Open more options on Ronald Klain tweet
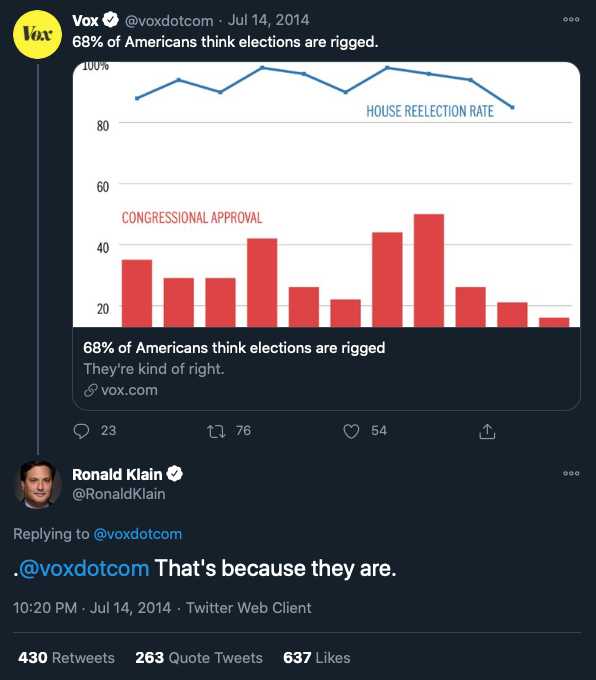Image resolution: width=596 pixels, height=680 pixels. point(571,473)
